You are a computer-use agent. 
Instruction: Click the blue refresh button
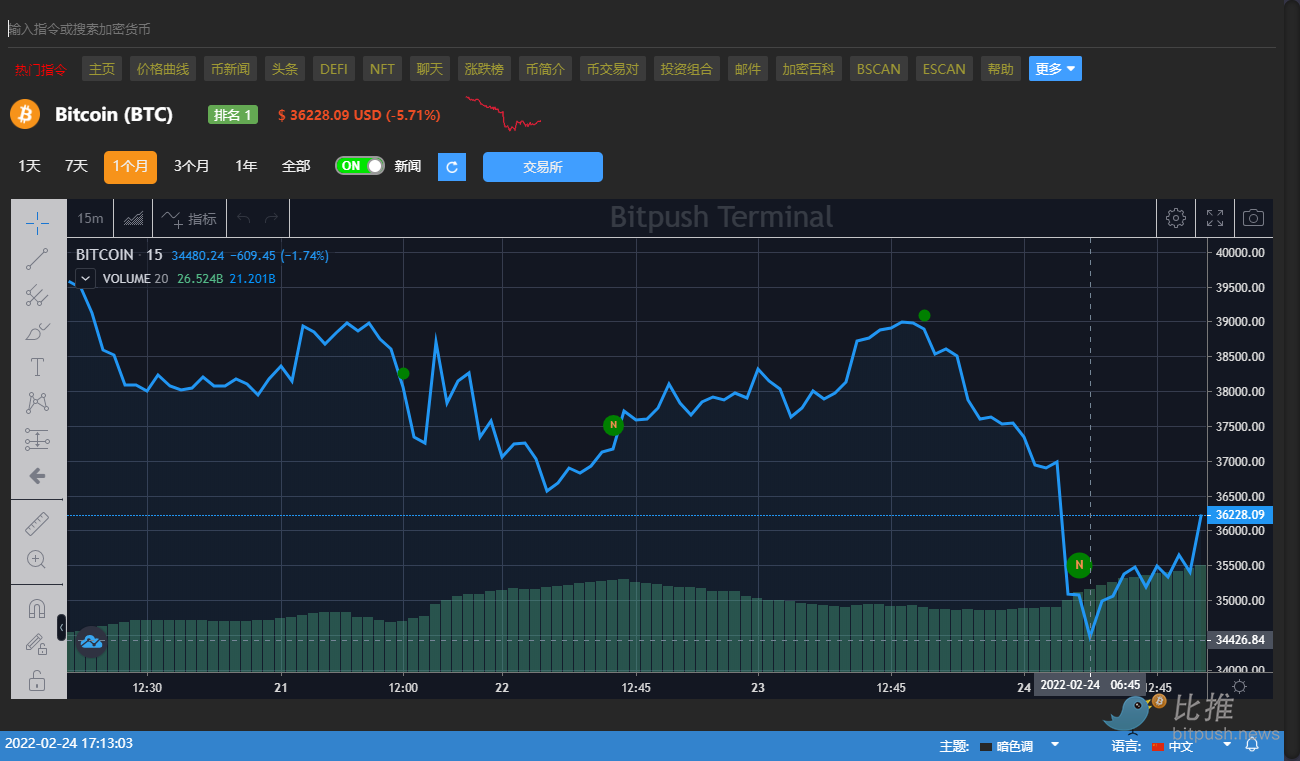(452, 167)
